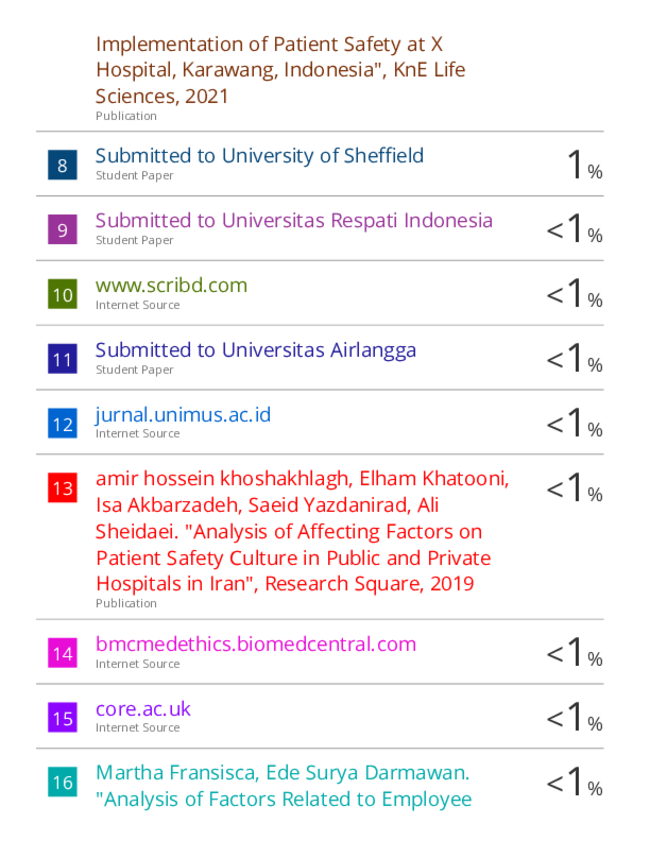The width and height of the screenshot is (650, 841).
Task: Click the purple number 9 badge
Action: point(62,230)
